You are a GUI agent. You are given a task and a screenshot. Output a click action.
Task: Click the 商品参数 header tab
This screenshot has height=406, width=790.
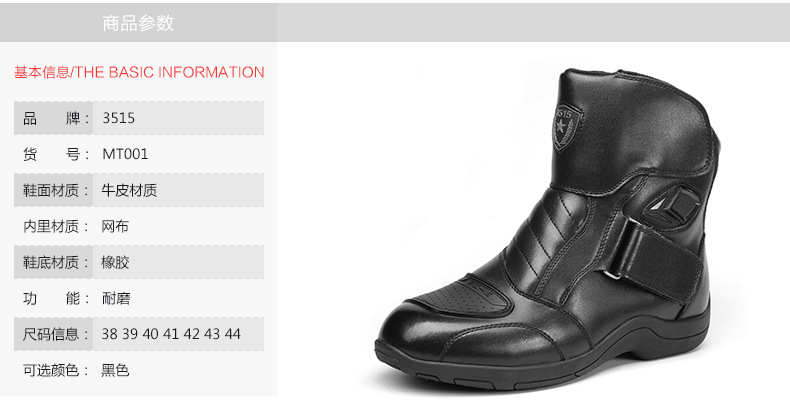coord(138,23)
